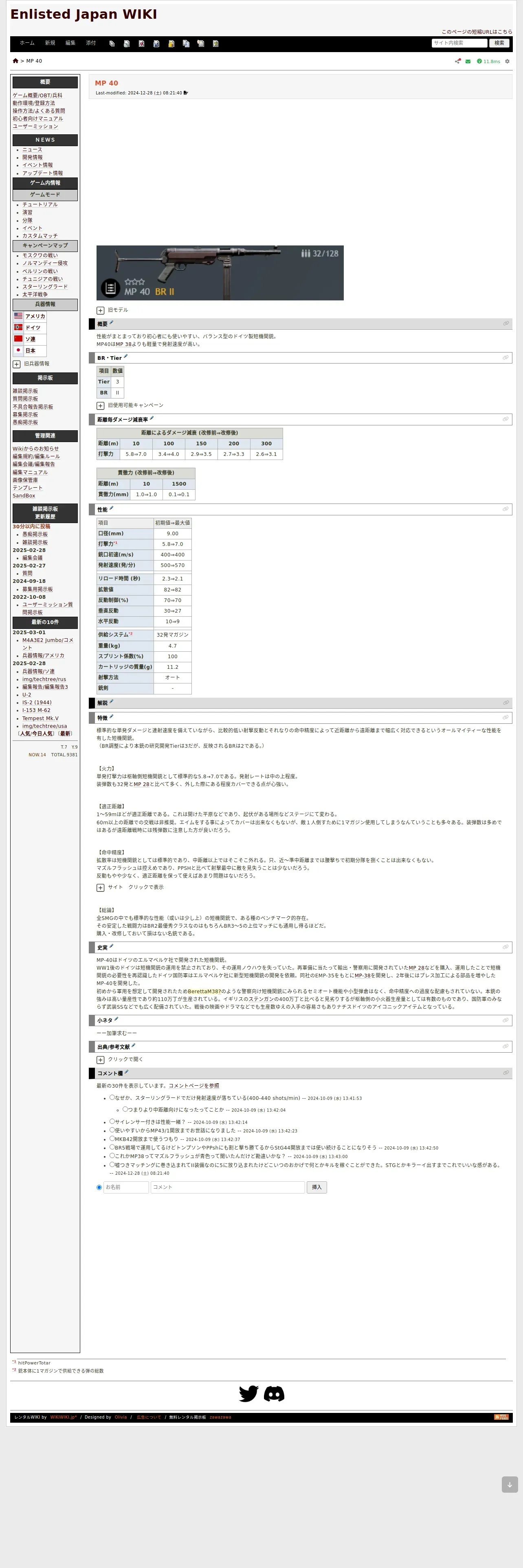Select radio for これかMP38ってマズルフラッシュ comment
Image resolution: width=523 pixels, height=1568 pixels.
coord(112,1155)
